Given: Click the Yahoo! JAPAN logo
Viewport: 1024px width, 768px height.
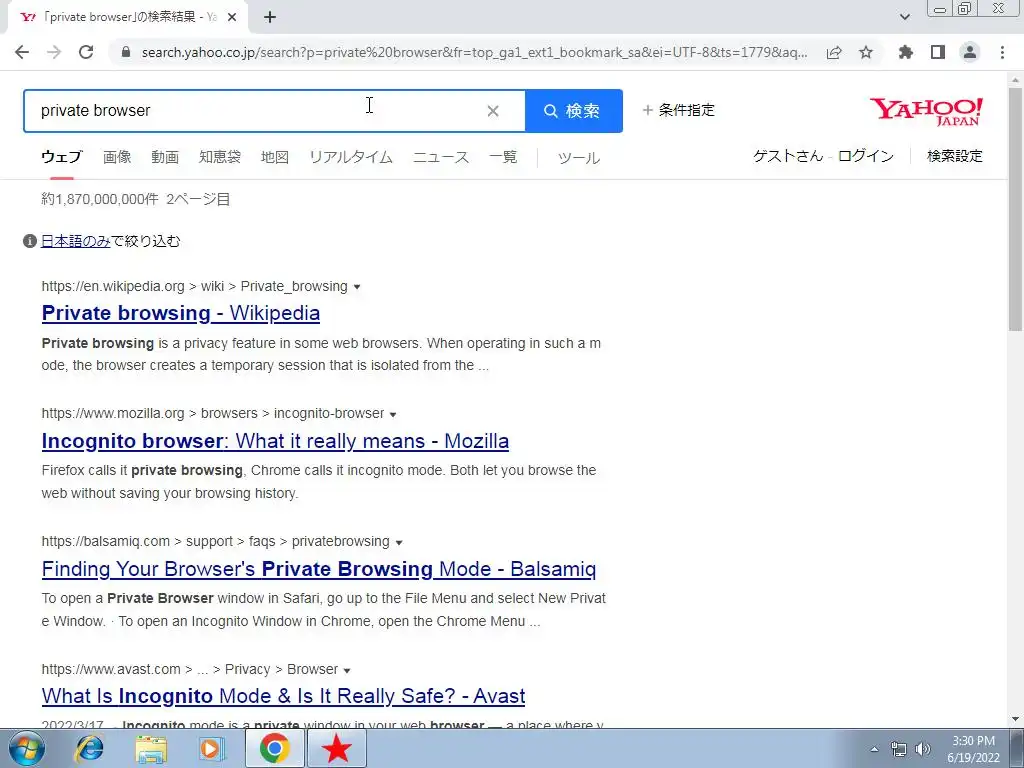Looking at the screenshot, I should (926, 111).
